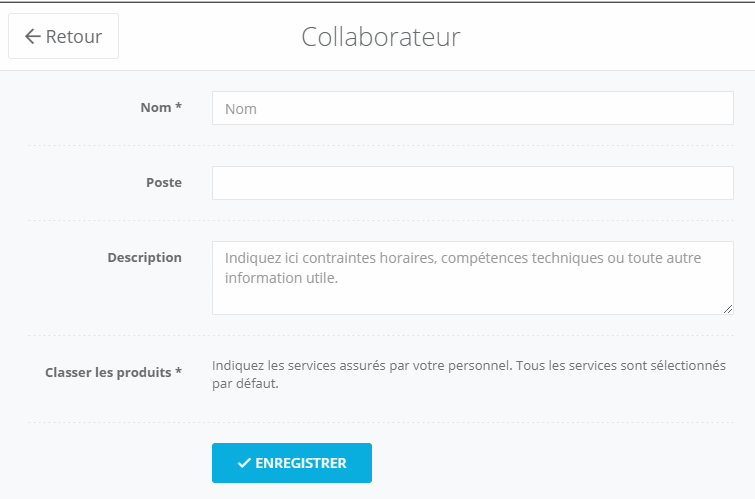Click the checkmark icon on the Enregistrer button

[x=244, y=463]
